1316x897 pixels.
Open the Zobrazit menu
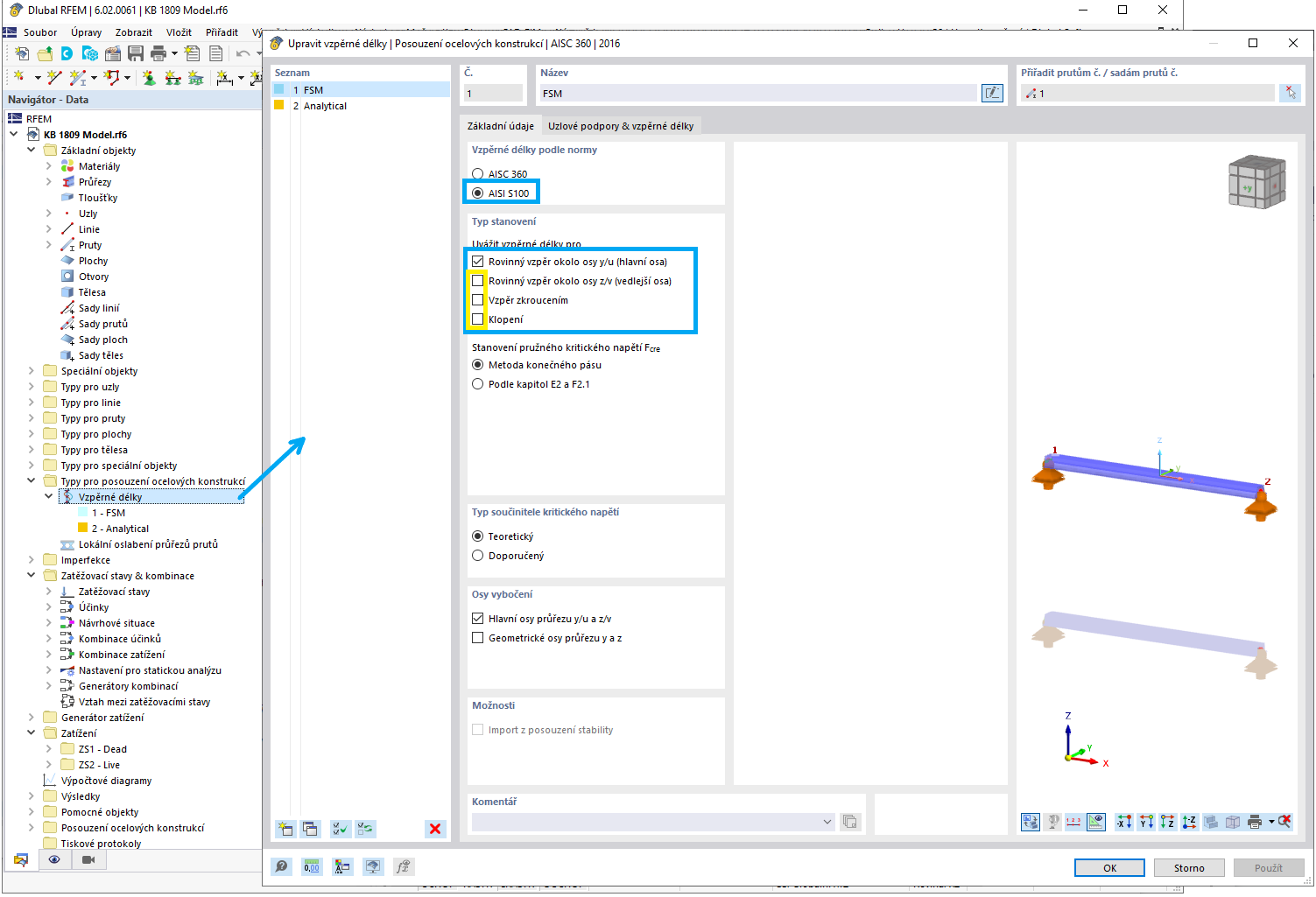[x=133, y=32]
